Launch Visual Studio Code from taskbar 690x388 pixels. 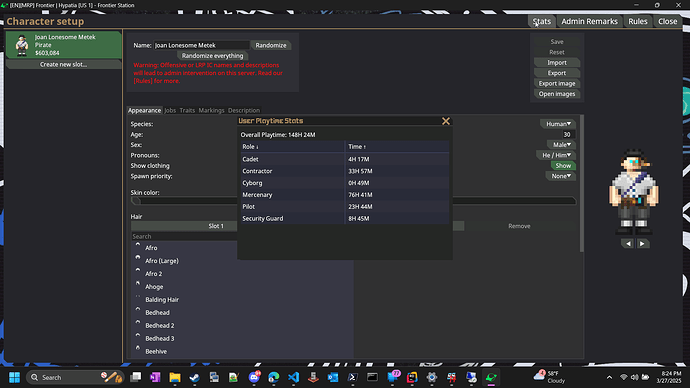[294, 377]
